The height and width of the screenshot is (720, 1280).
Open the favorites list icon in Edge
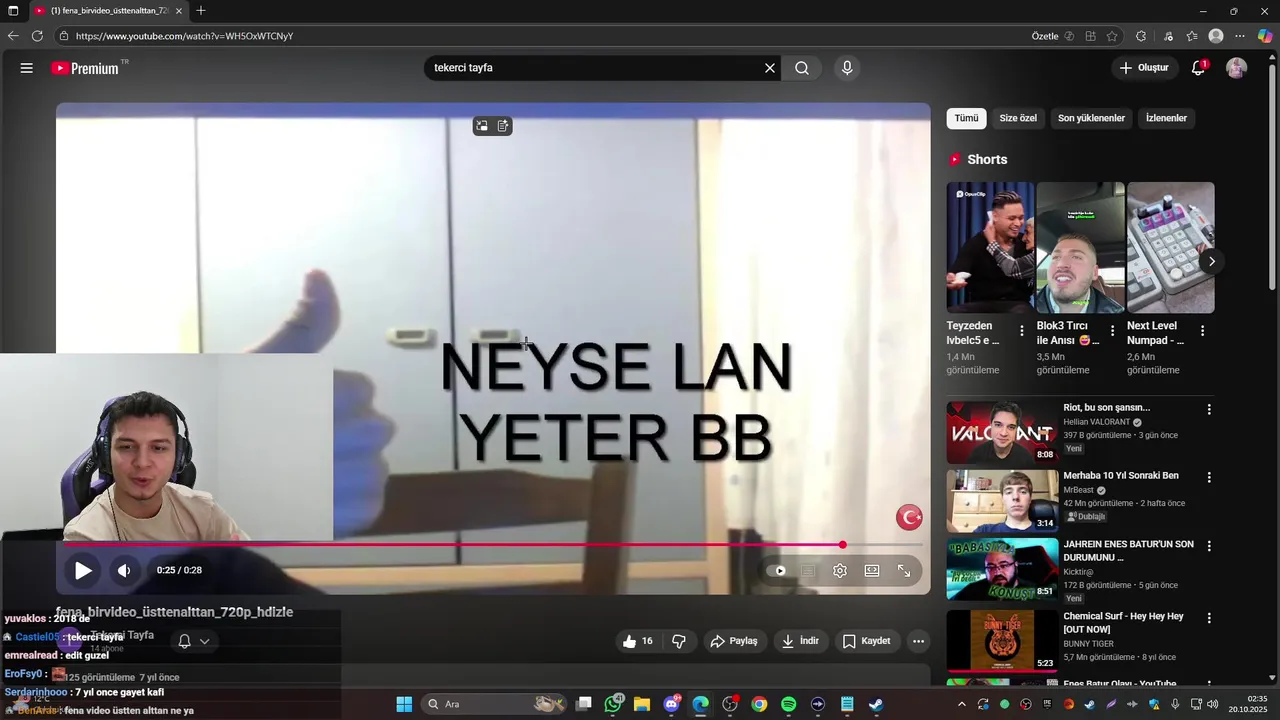tap(1192, 36)
